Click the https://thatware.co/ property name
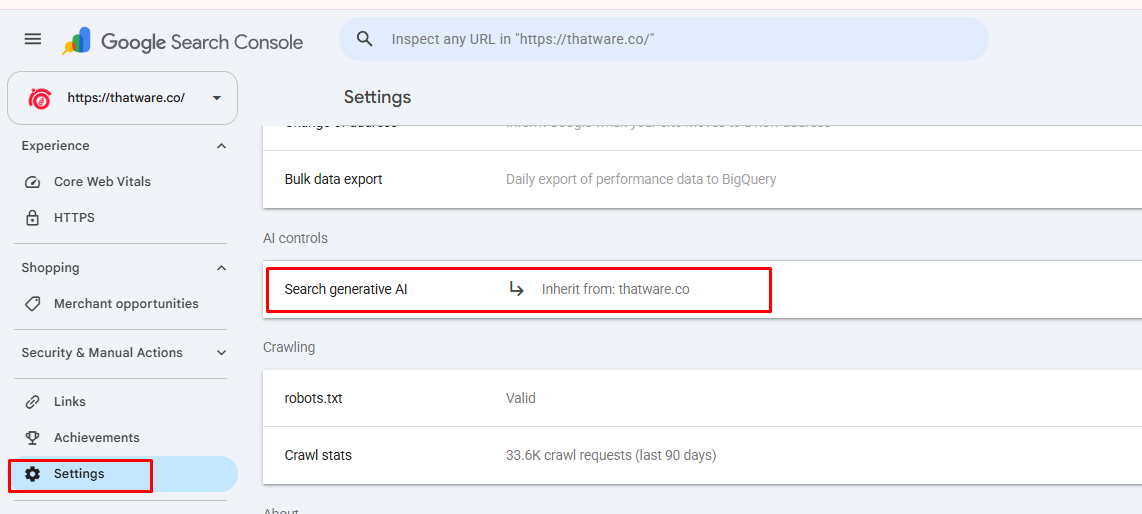Screen dimensions: 1142x514 coord(126,98)
